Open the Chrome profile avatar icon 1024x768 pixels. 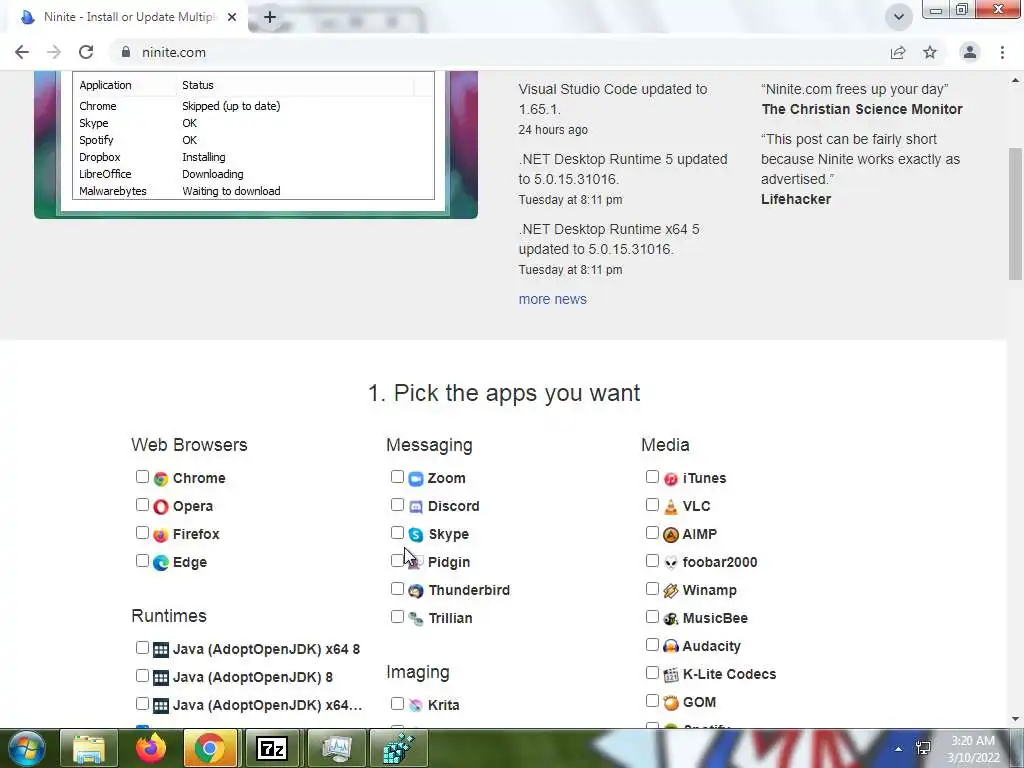pos(970,52)
